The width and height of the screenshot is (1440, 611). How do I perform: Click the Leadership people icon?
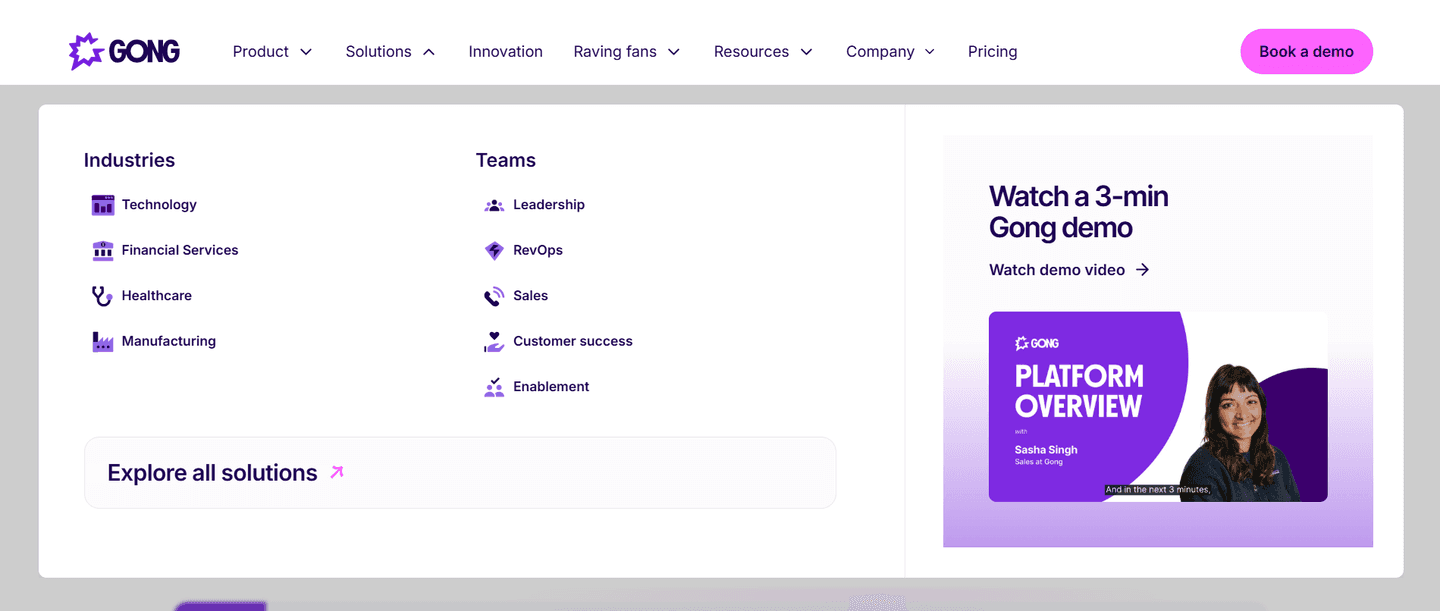pyautogui.click(x=494, y=205)
